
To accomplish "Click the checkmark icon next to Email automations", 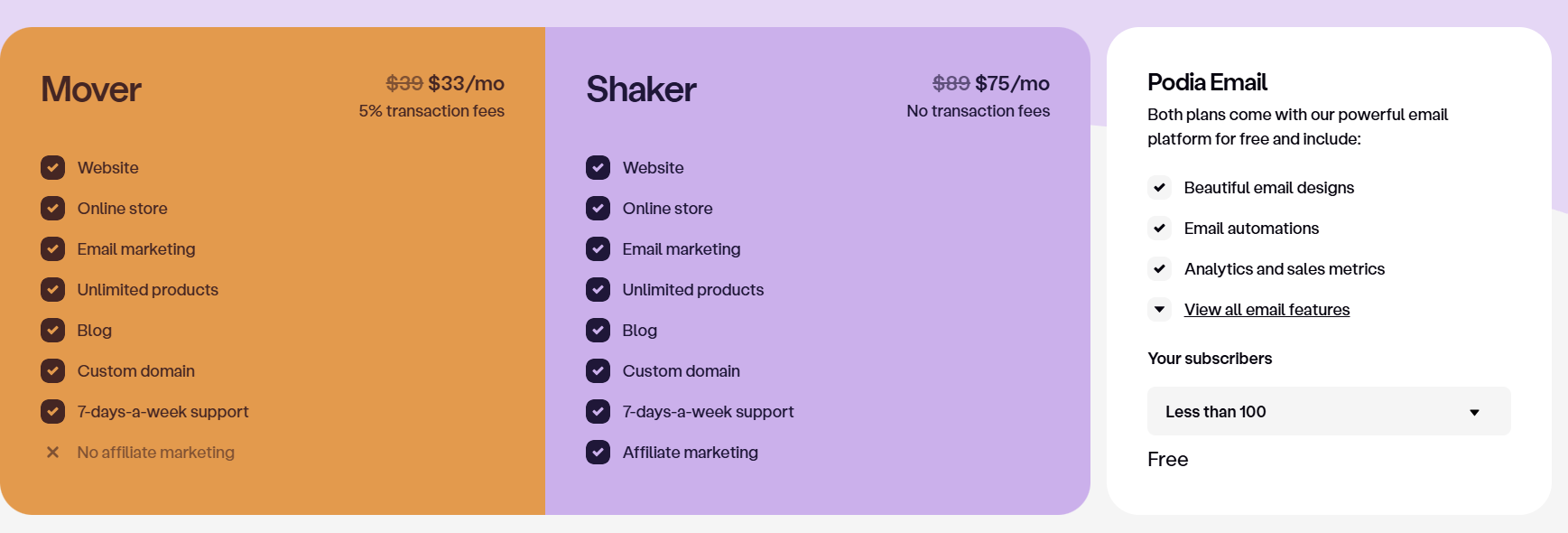I will (1159, 229).
